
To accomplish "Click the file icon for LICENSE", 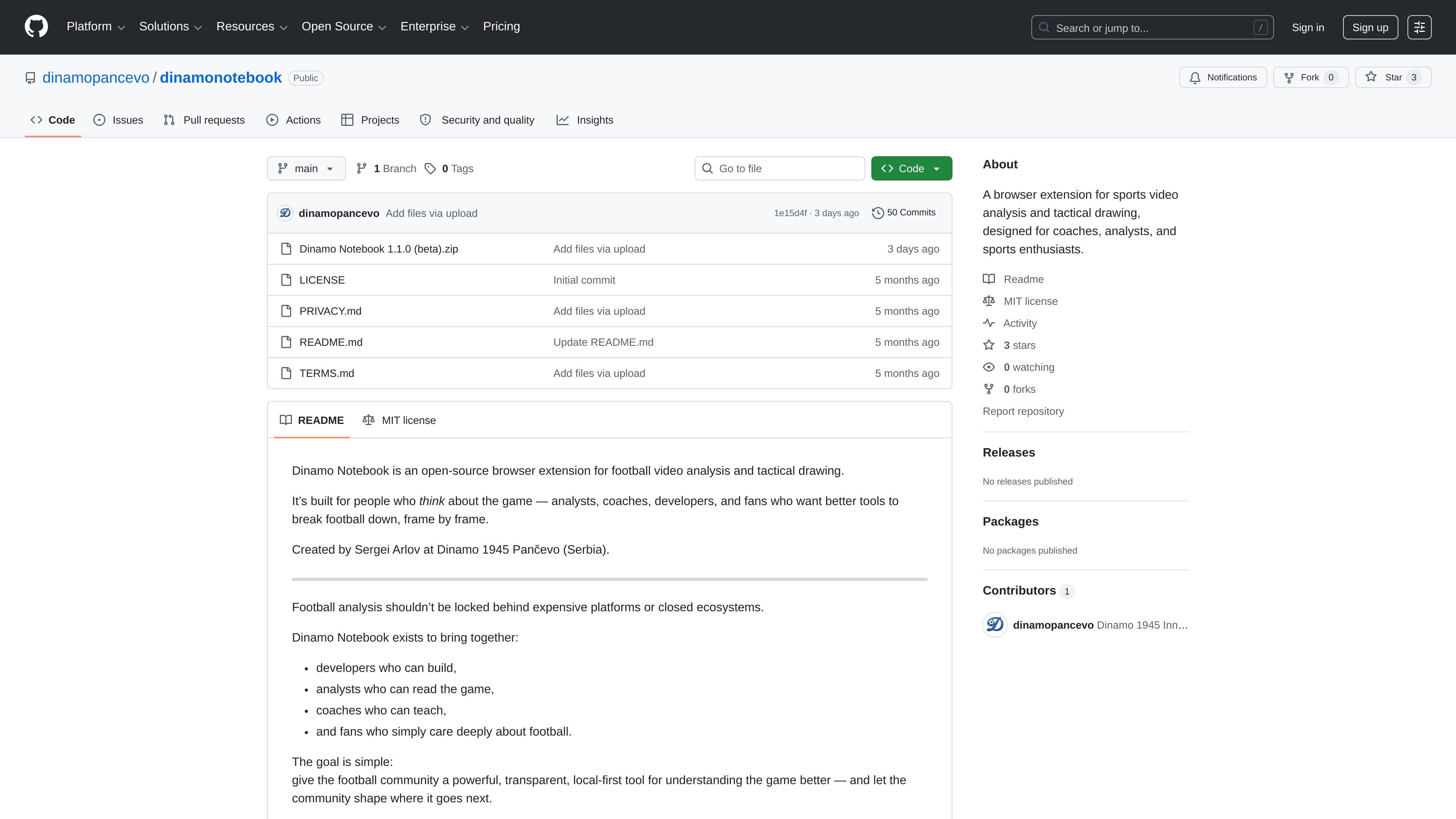I will pyautogui.click(x=287, y=280).
